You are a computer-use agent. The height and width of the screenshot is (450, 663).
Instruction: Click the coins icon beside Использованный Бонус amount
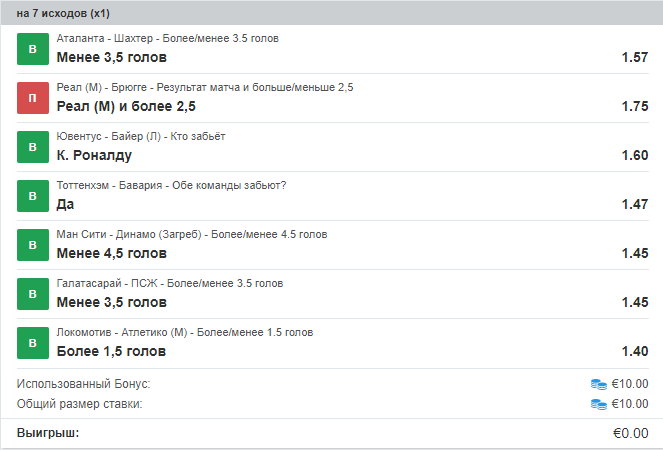[x=599, y=383]
